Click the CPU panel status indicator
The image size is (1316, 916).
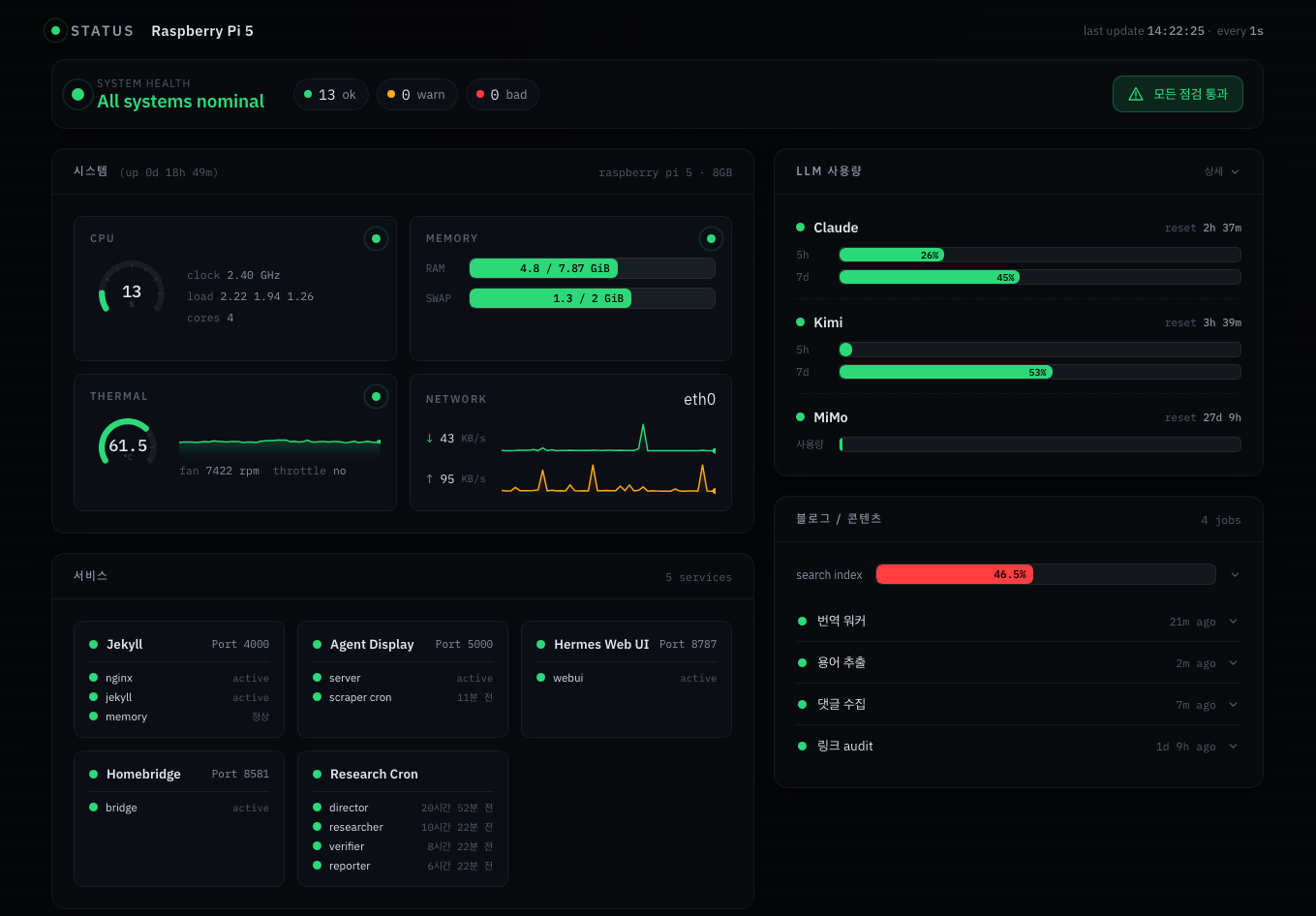(x=376, y=238)
